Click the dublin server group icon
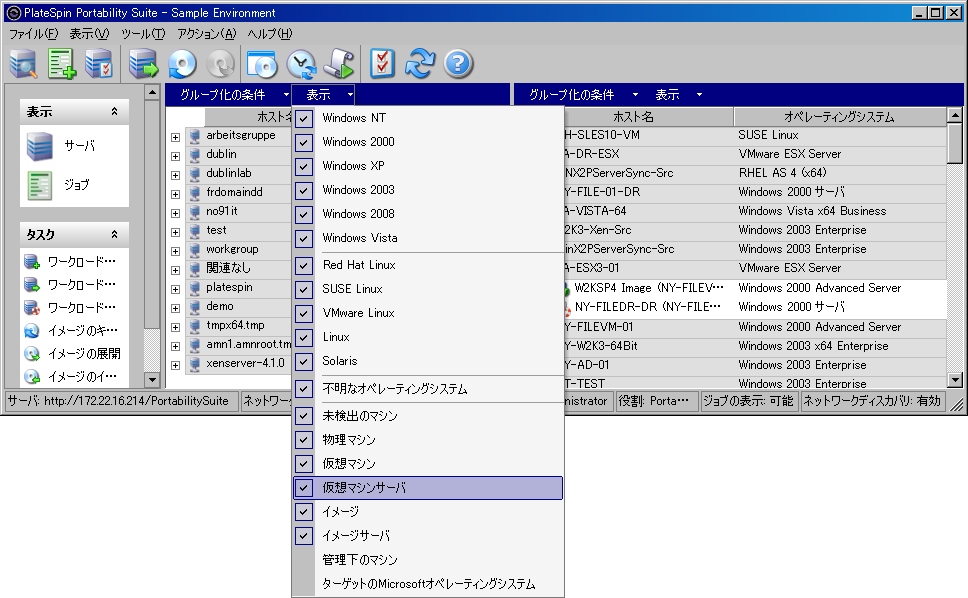Viewport: 968px width, 598px height. coord(195,154)
